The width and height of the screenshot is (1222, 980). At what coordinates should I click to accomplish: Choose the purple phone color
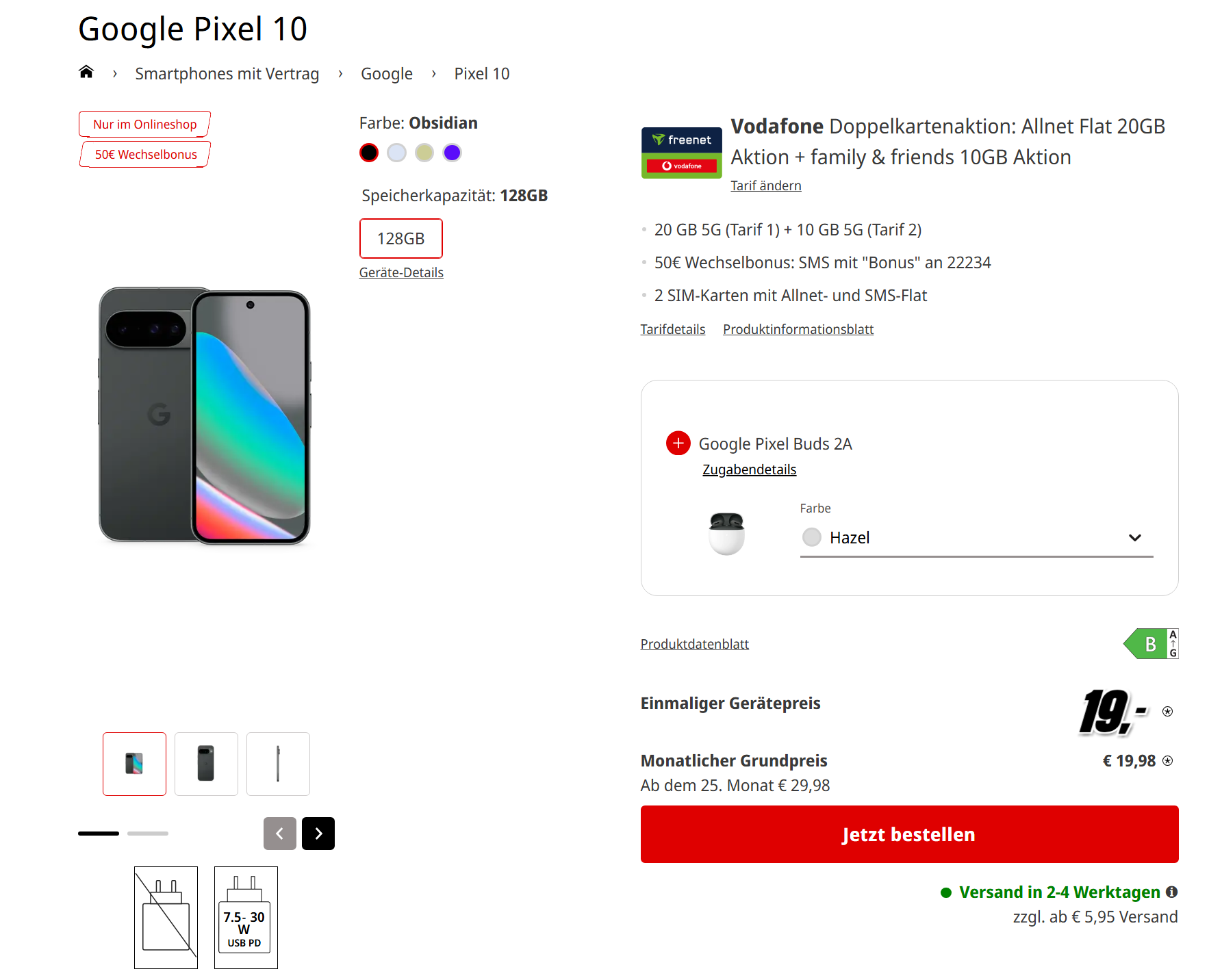coord(452,153)
